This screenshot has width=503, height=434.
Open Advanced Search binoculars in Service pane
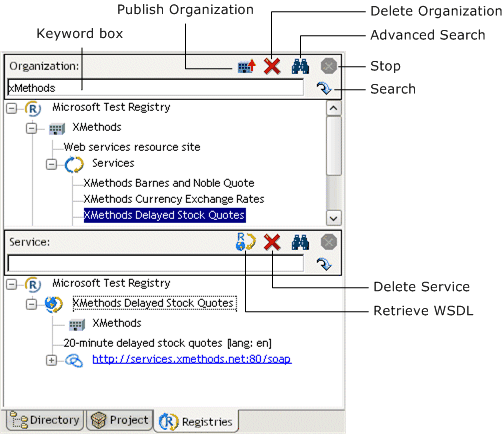tap(300, 242)
